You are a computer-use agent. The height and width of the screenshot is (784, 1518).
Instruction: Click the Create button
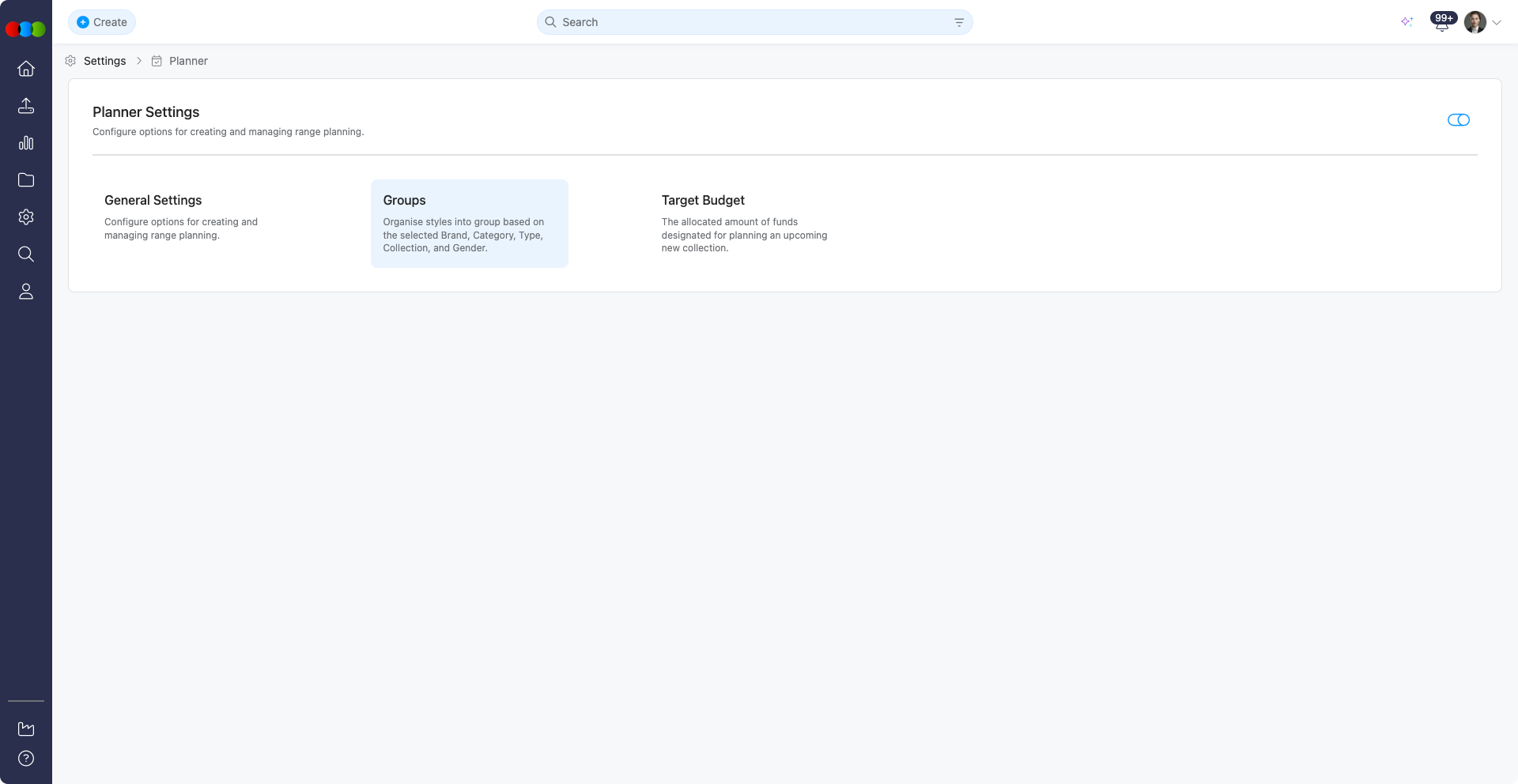click(102, 22)
